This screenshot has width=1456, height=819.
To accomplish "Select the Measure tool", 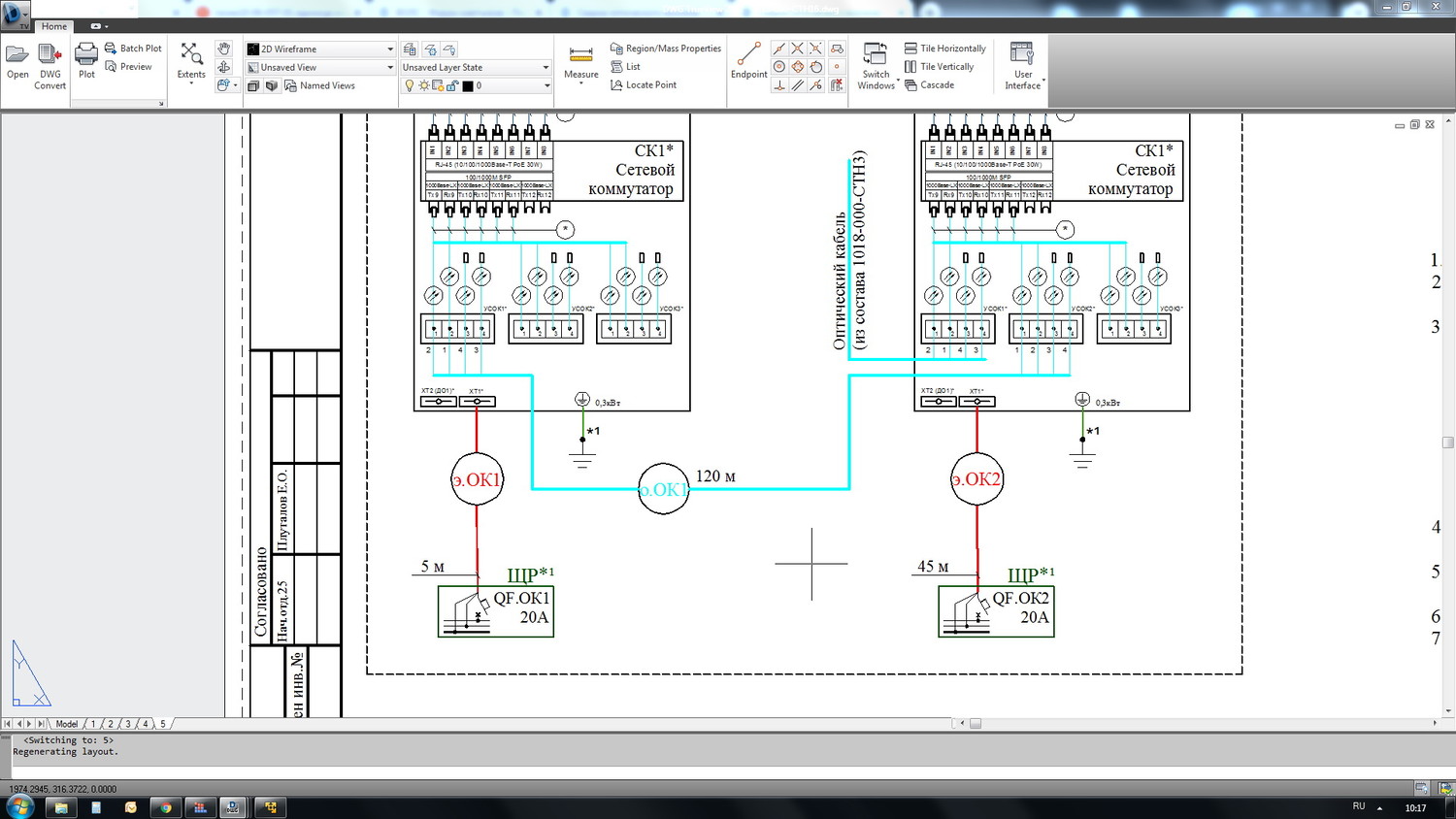I will (580, 61).
